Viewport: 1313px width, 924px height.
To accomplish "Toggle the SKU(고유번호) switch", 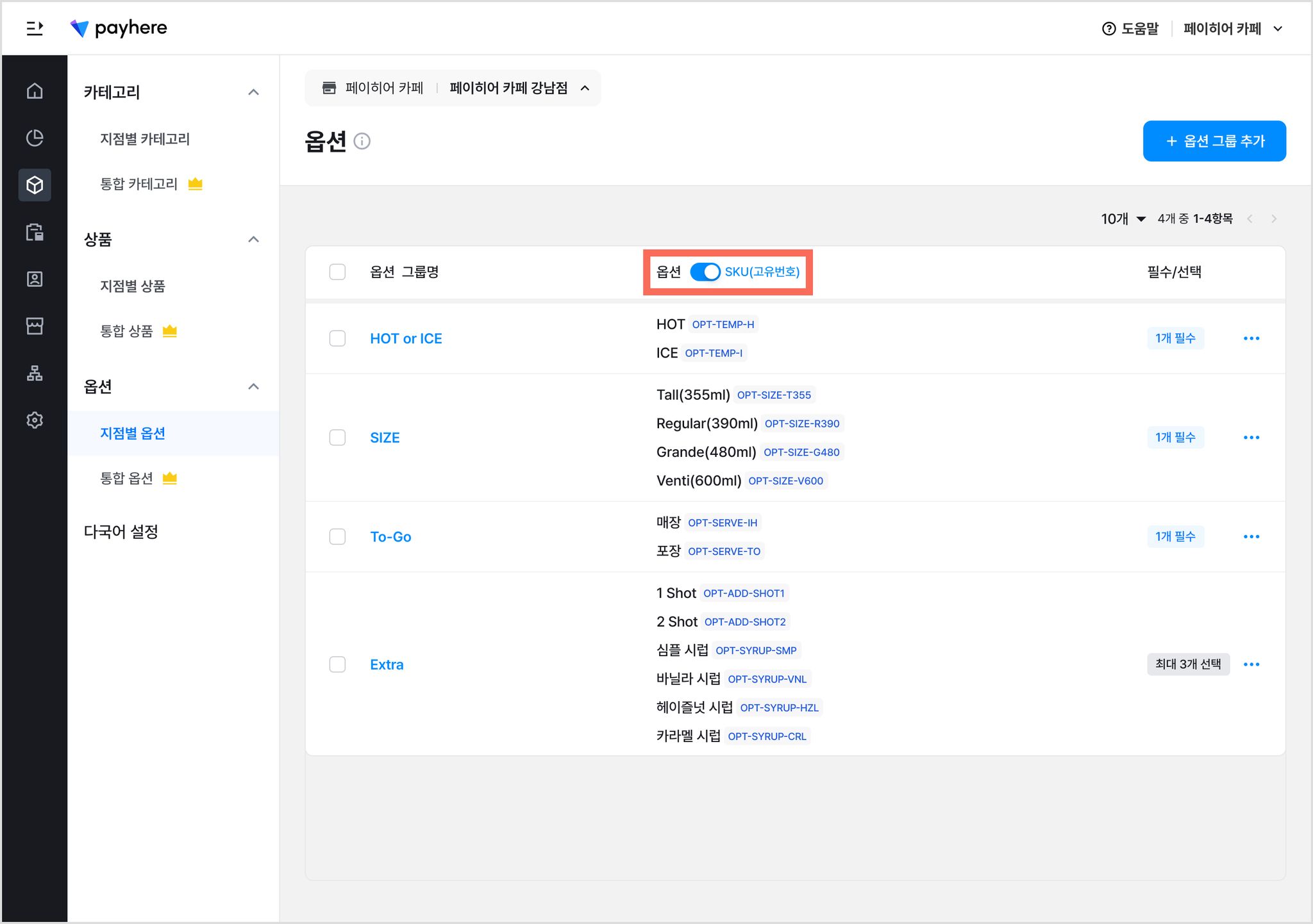I will pos(705,272).
